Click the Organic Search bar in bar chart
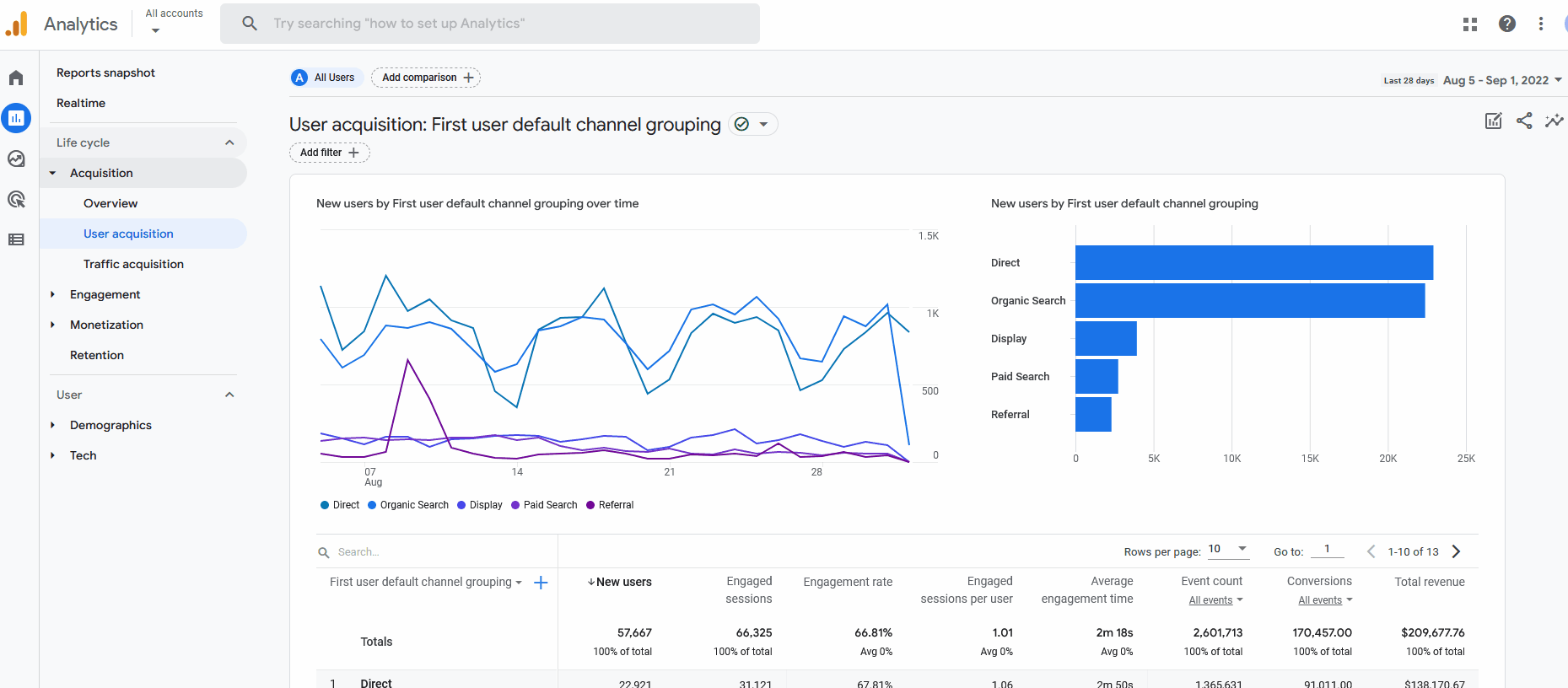The height and width of the screenshot is (688, 1568). [x=1250, y=300]
